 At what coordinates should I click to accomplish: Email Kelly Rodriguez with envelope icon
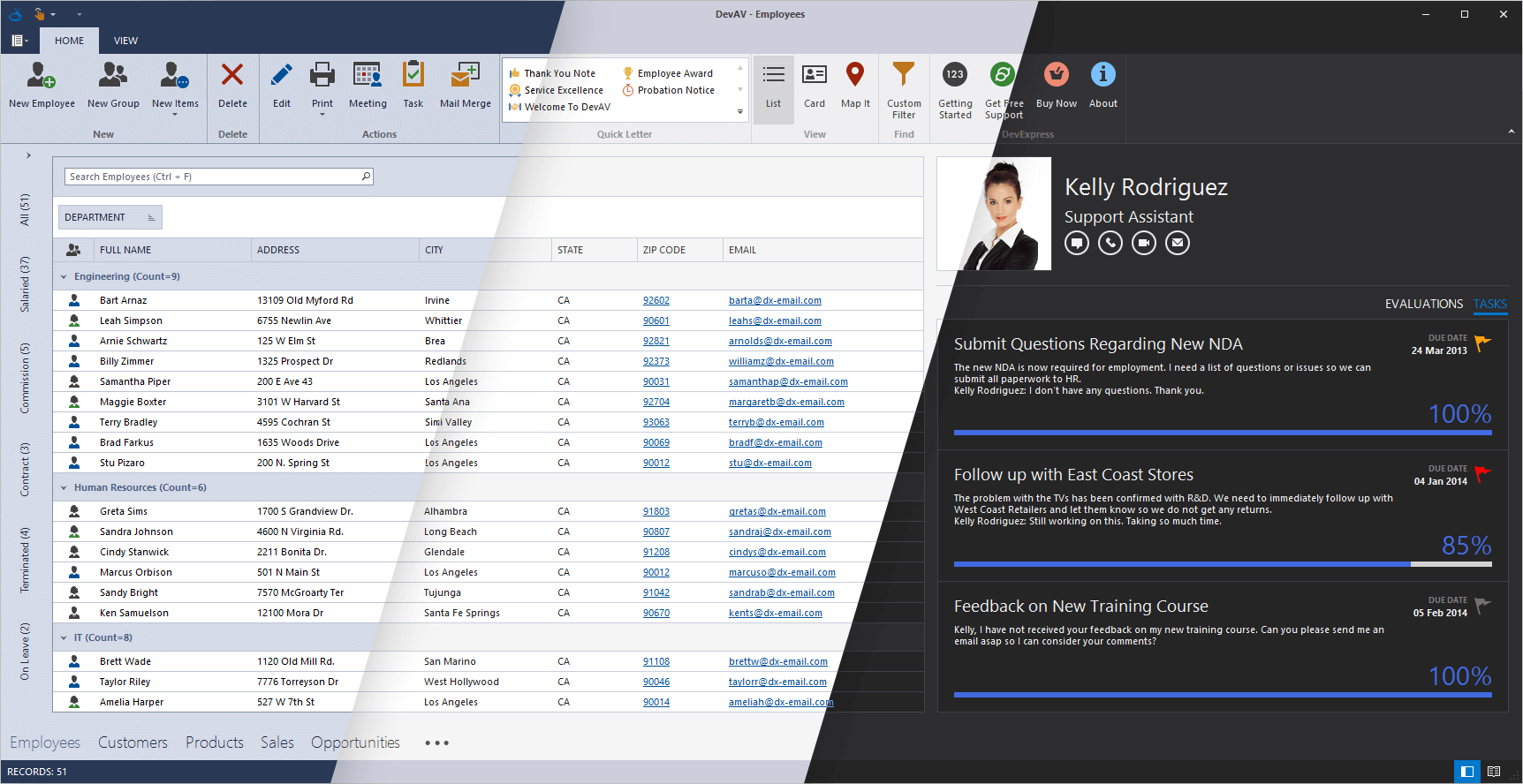[1178, 243]
